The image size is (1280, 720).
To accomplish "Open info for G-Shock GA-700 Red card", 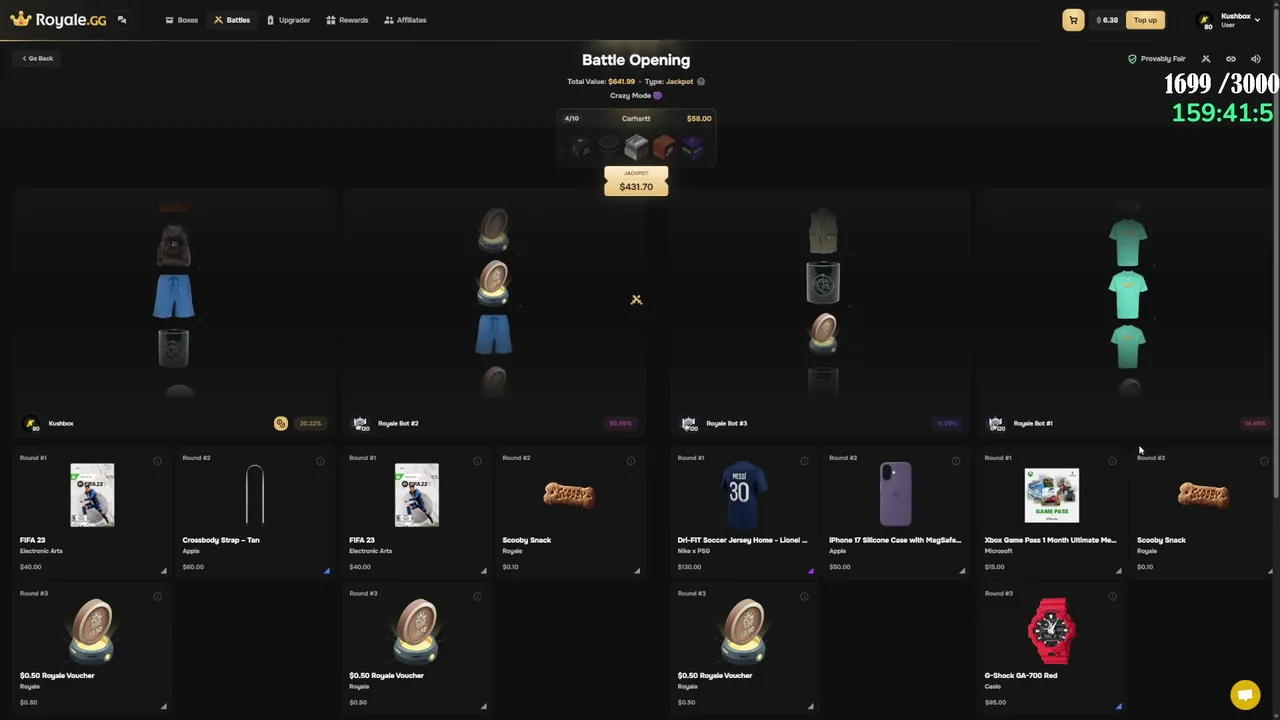I will click(x=1112, y=597).
